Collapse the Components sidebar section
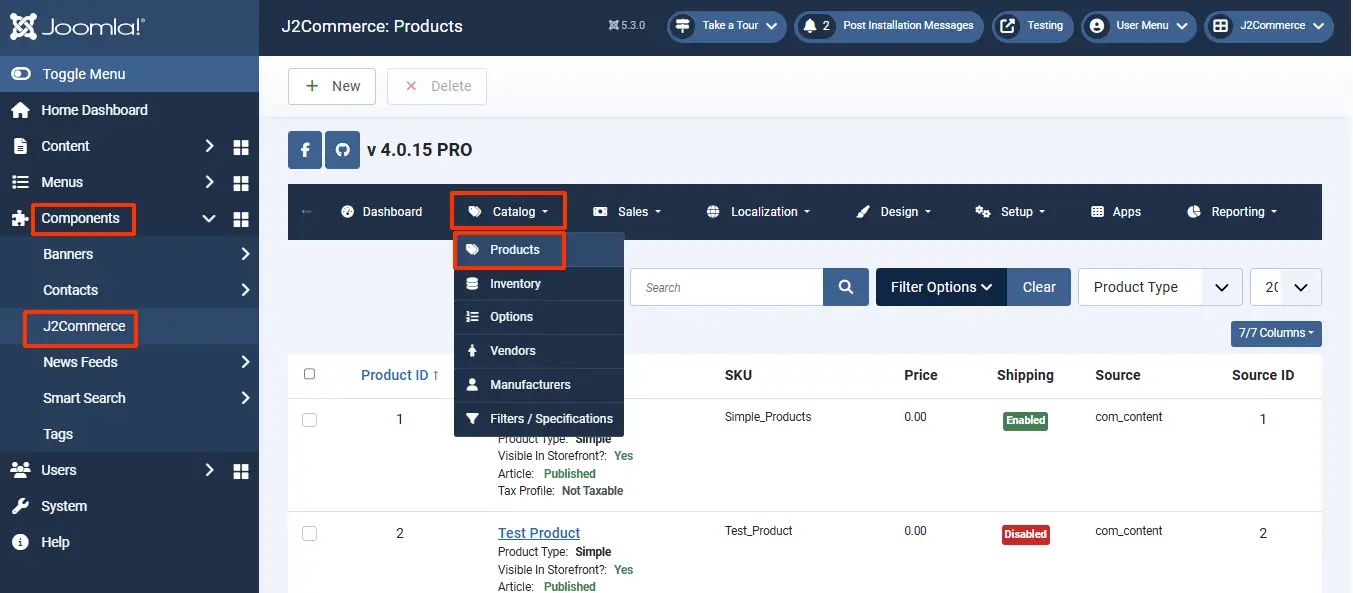This screenshot has height=593, width=1353. pyautogui.click(x=209, y=218)
